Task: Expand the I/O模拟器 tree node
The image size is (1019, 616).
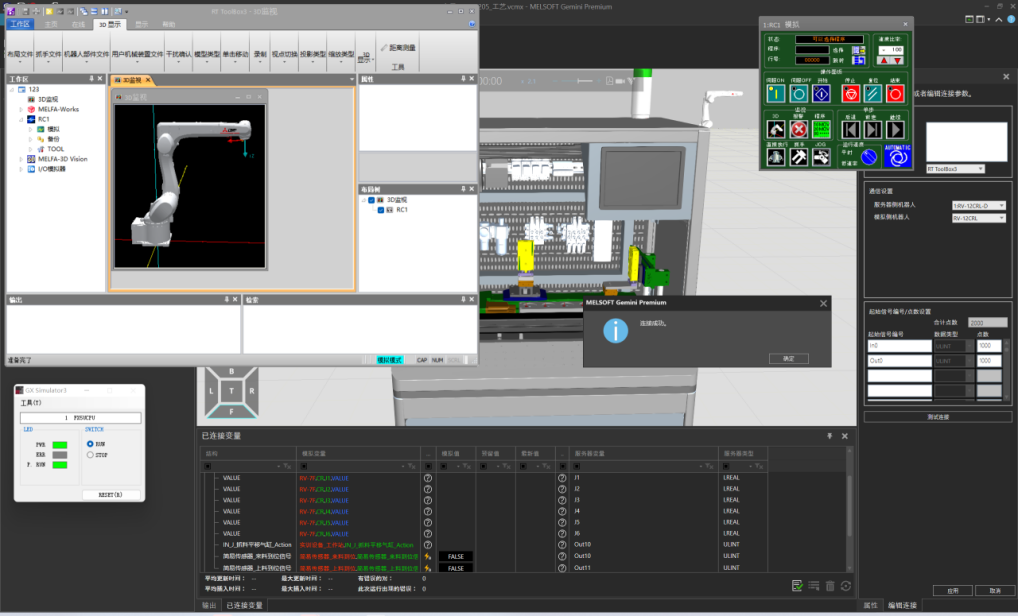Action: pos(21,169)
